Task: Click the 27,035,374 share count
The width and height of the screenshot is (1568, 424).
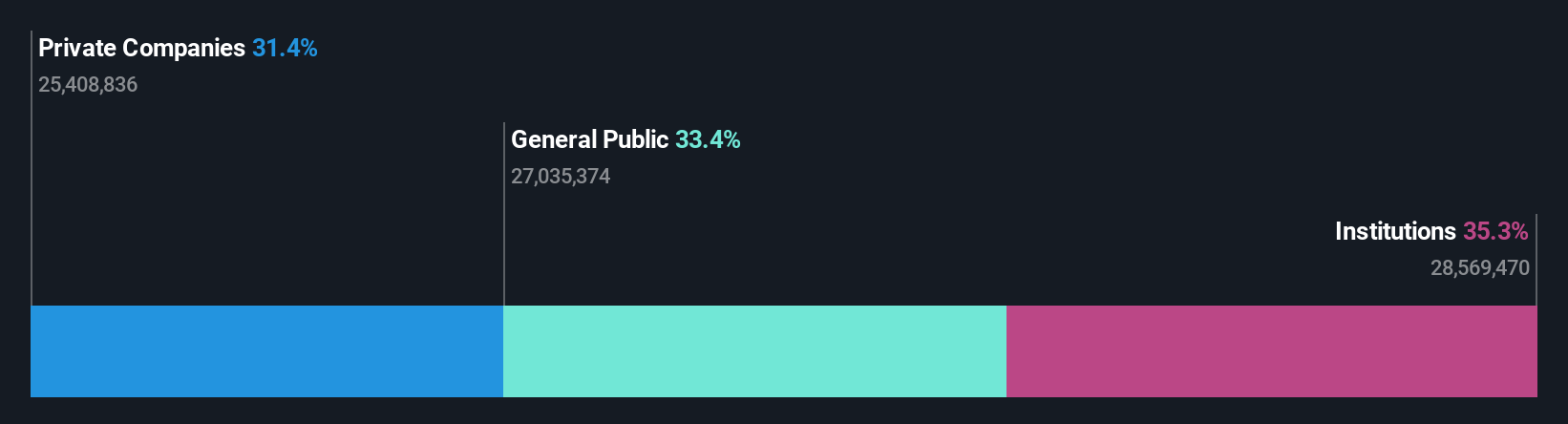Action: pos(561,177)
